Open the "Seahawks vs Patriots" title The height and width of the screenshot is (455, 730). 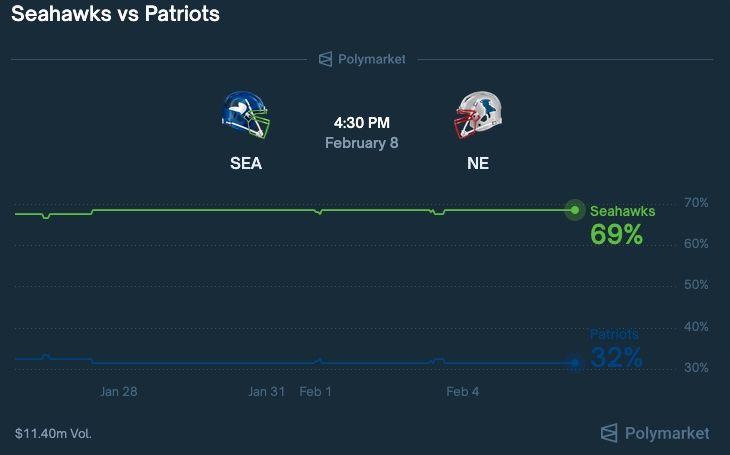[116, 15]
